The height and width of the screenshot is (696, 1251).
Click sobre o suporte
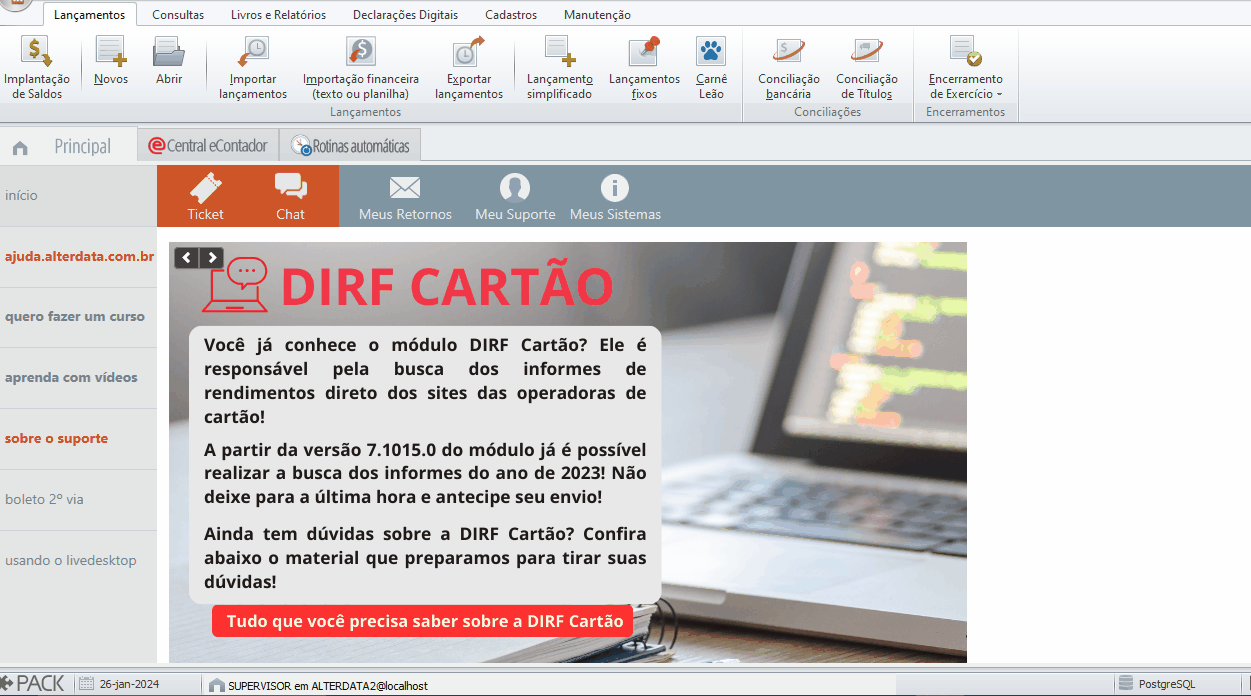[56, 438]
